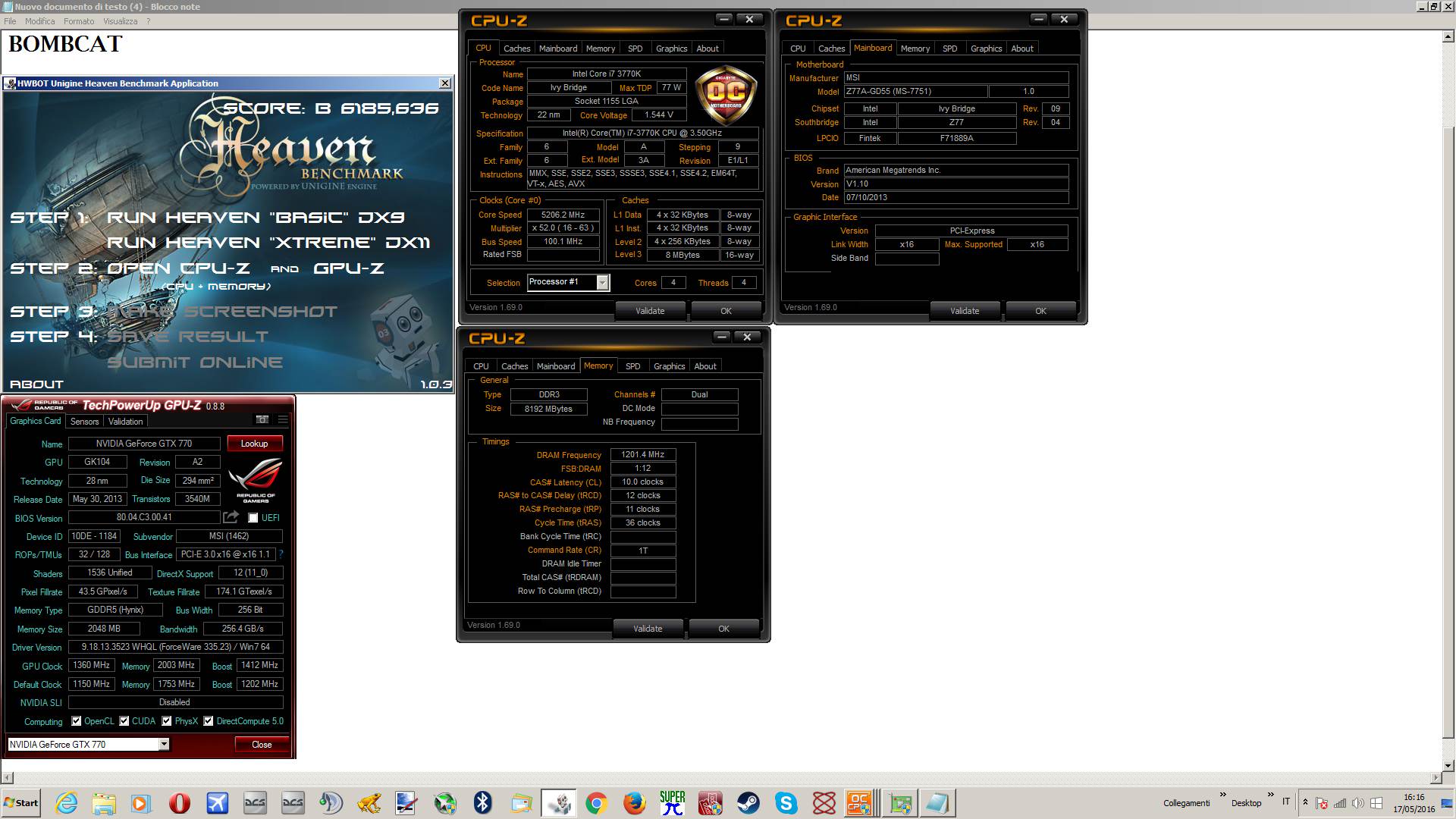Open SPD tab in the Memory CPU-Z window
This screenshot has height=819, width=1456.
[x=633, y=366]
